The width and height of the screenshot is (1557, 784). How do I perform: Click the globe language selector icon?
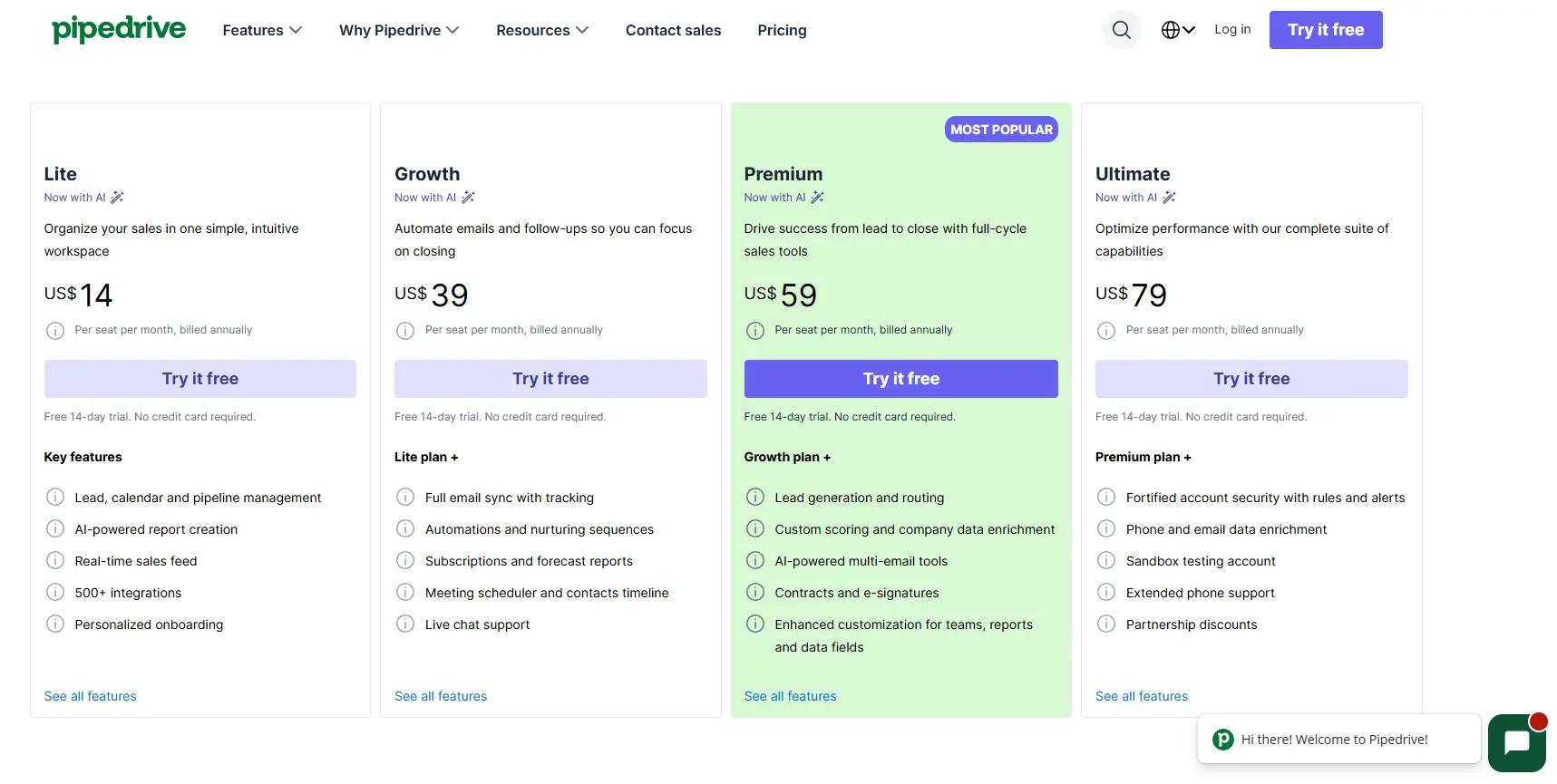[x=1171, y=29]
